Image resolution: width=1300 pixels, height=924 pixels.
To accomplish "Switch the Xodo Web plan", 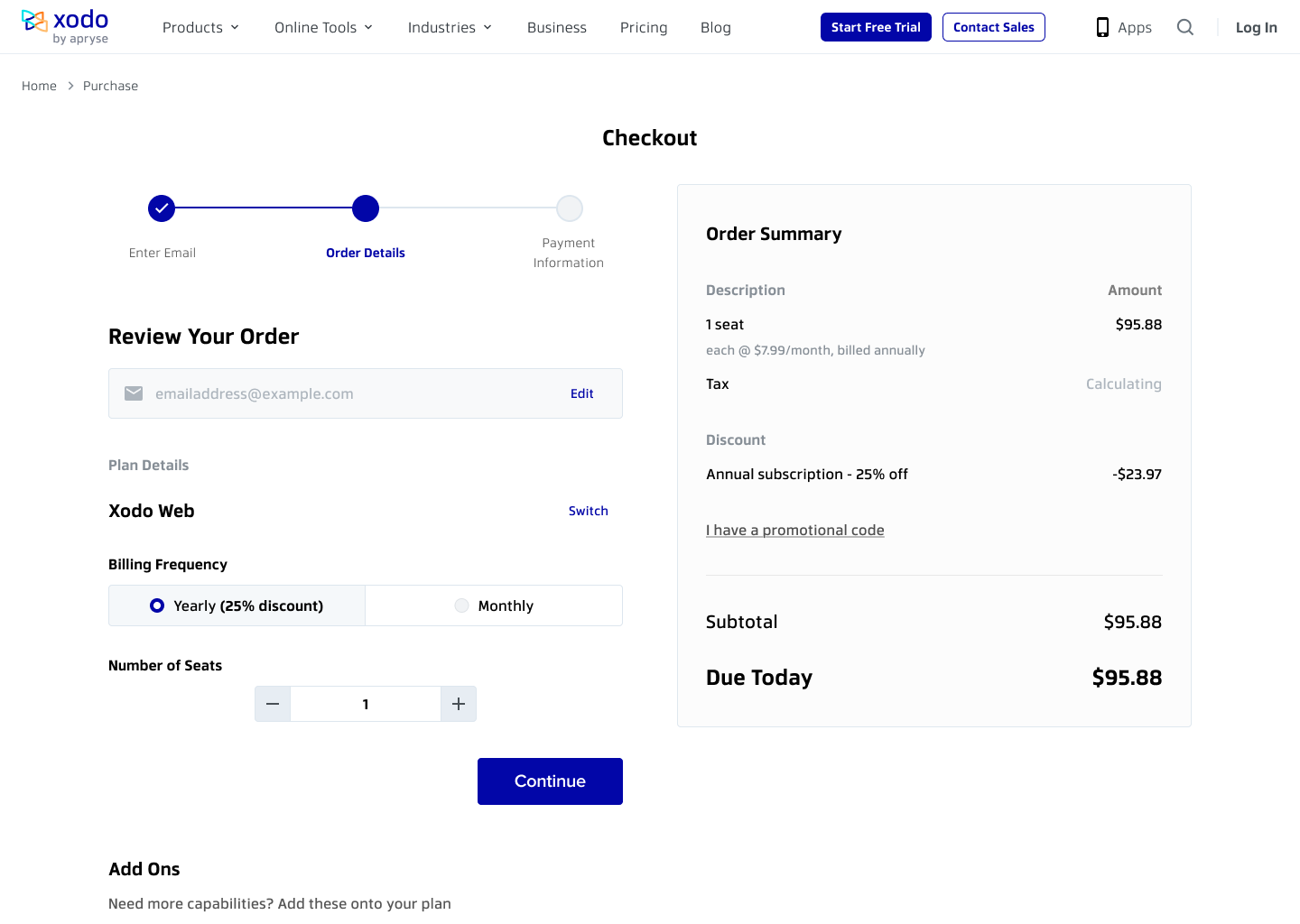I will pyautogui.click(x=589, y=511).
